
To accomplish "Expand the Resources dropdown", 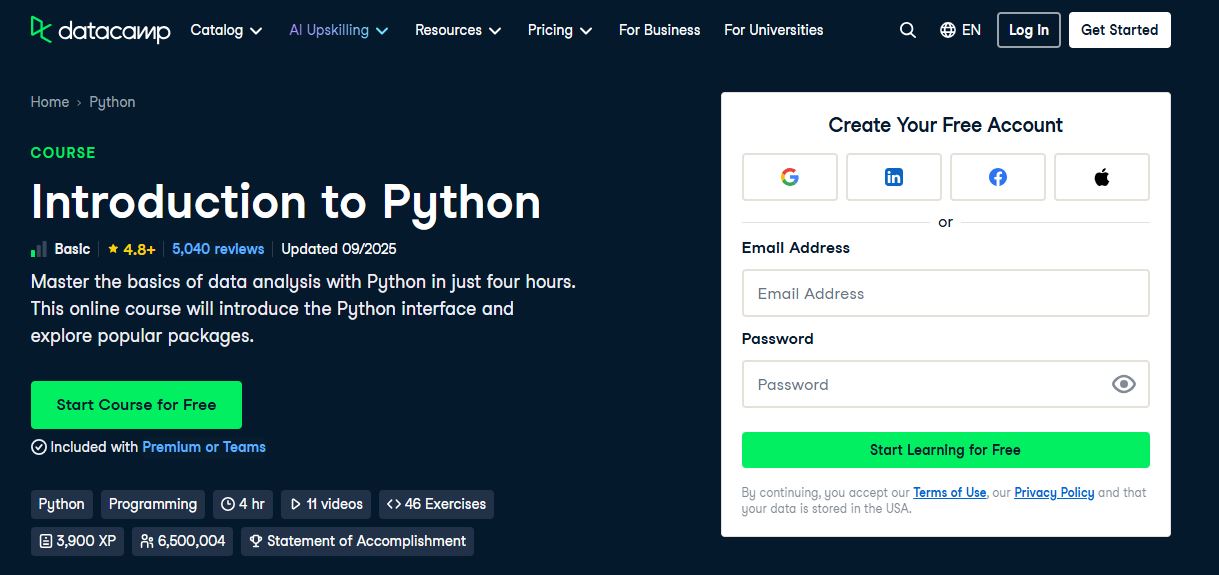I will point(458,30).
